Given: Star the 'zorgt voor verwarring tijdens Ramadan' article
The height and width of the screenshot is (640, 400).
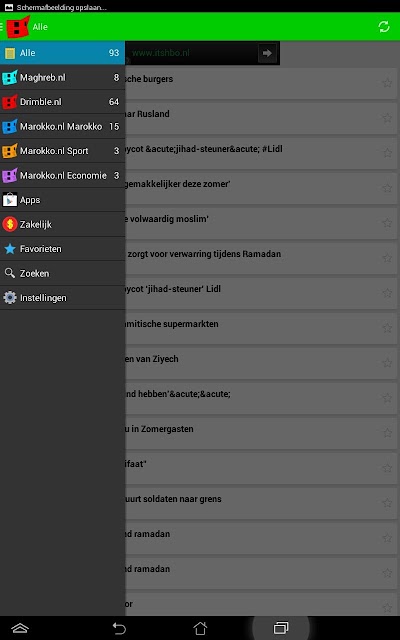Looking at the screenshot, I should coord(387,258).
